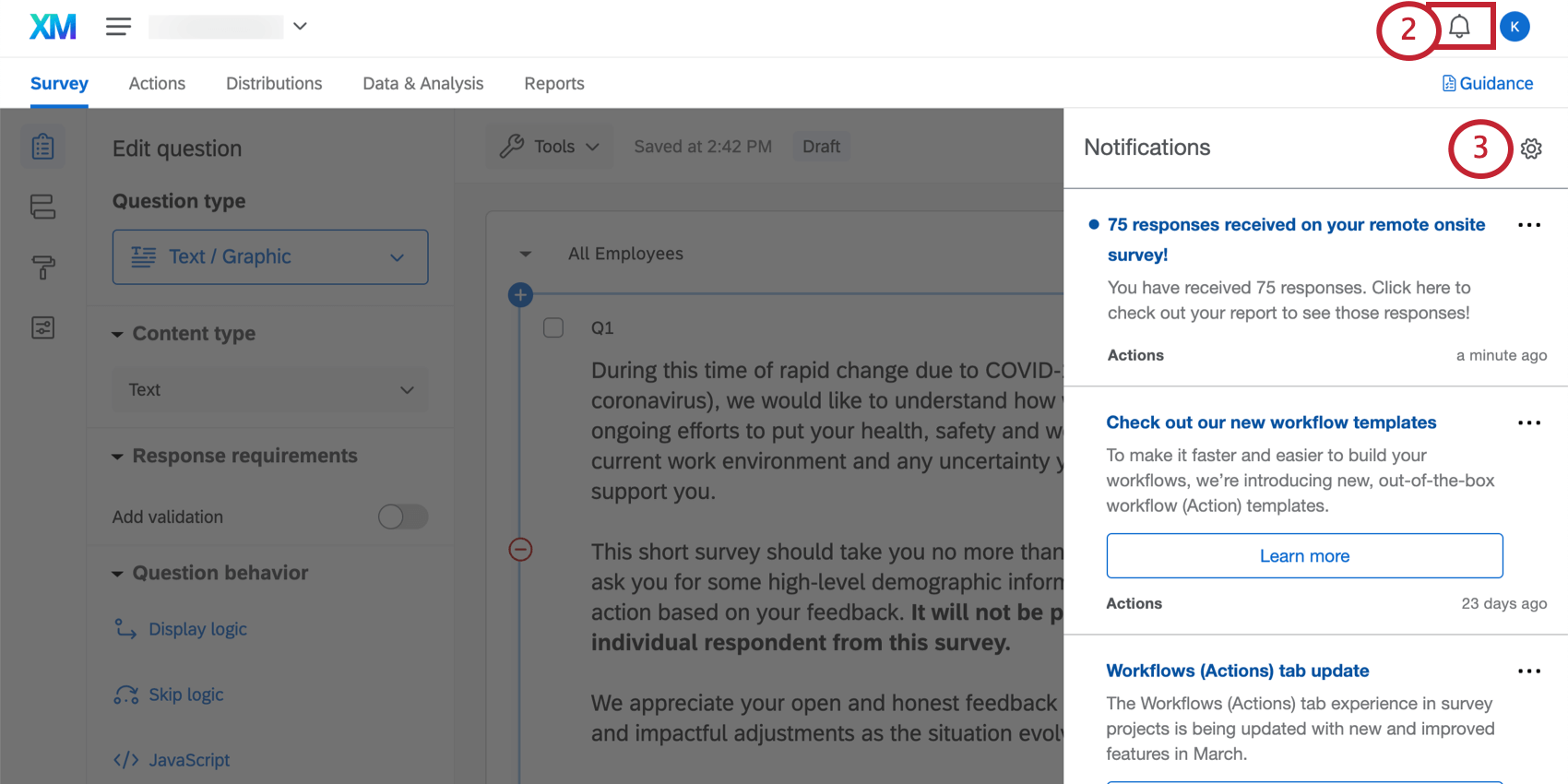Image resolution: width=1568 pixels, height=784 pixels.
Task: Switch to the Distributions tab
Action: [x=274, y=83]
